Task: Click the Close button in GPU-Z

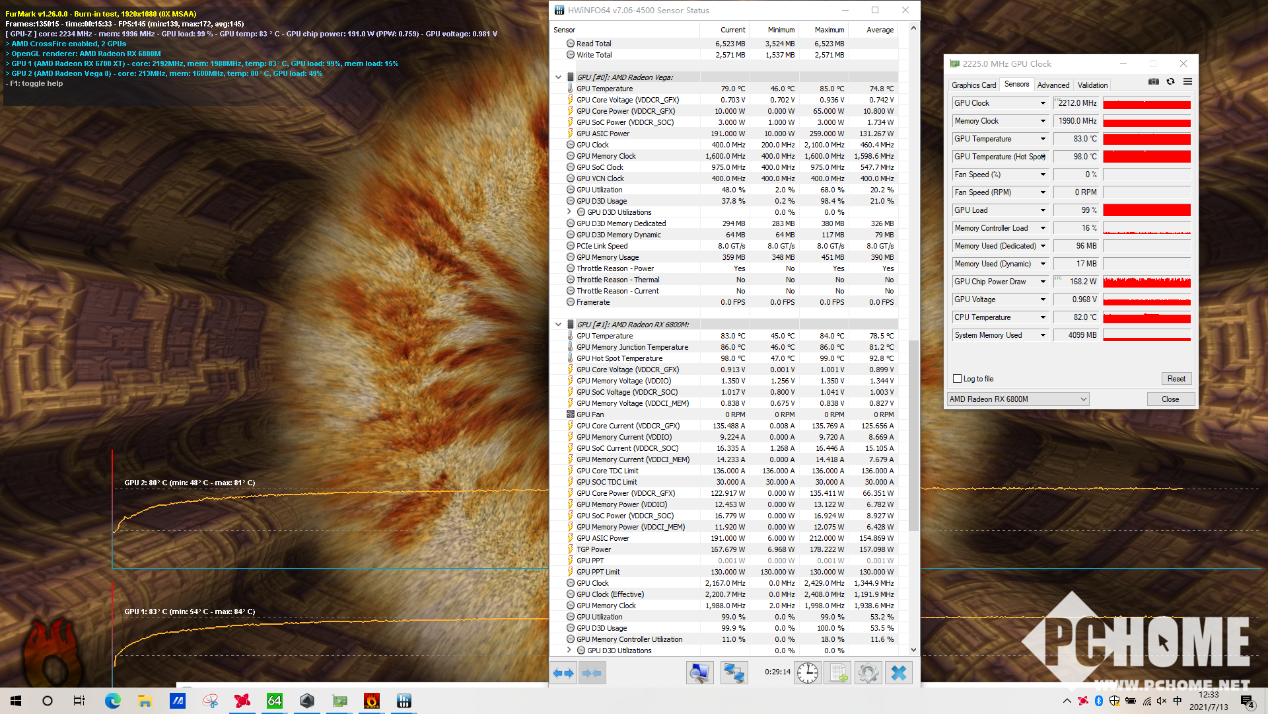Action: 1170,399
